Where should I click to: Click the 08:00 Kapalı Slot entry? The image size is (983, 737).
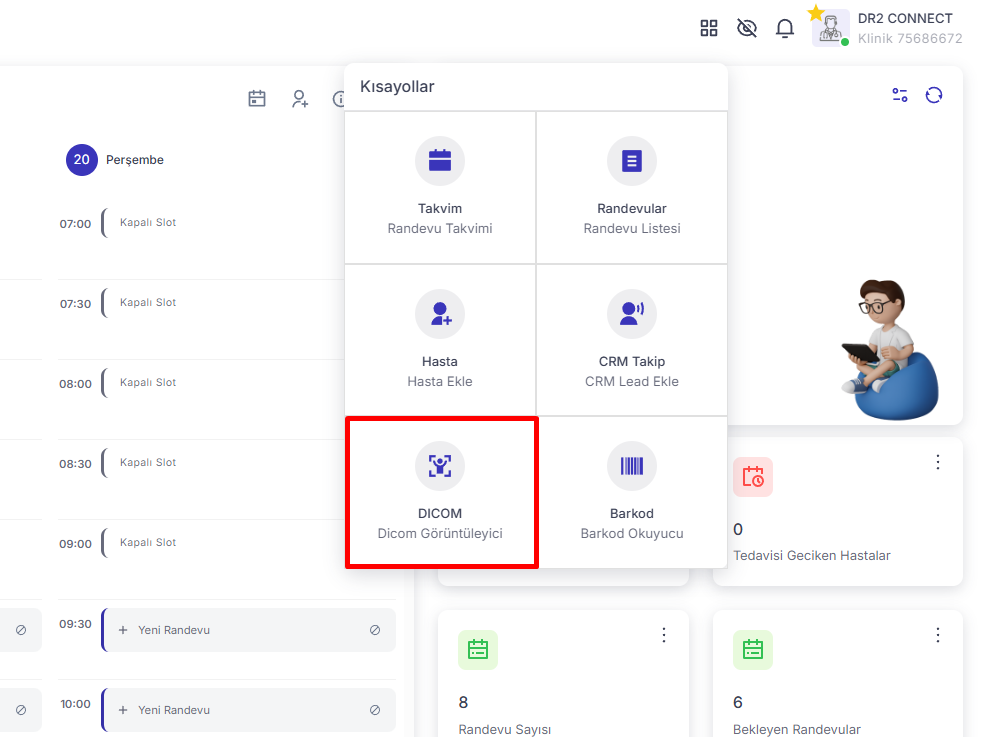148,382
